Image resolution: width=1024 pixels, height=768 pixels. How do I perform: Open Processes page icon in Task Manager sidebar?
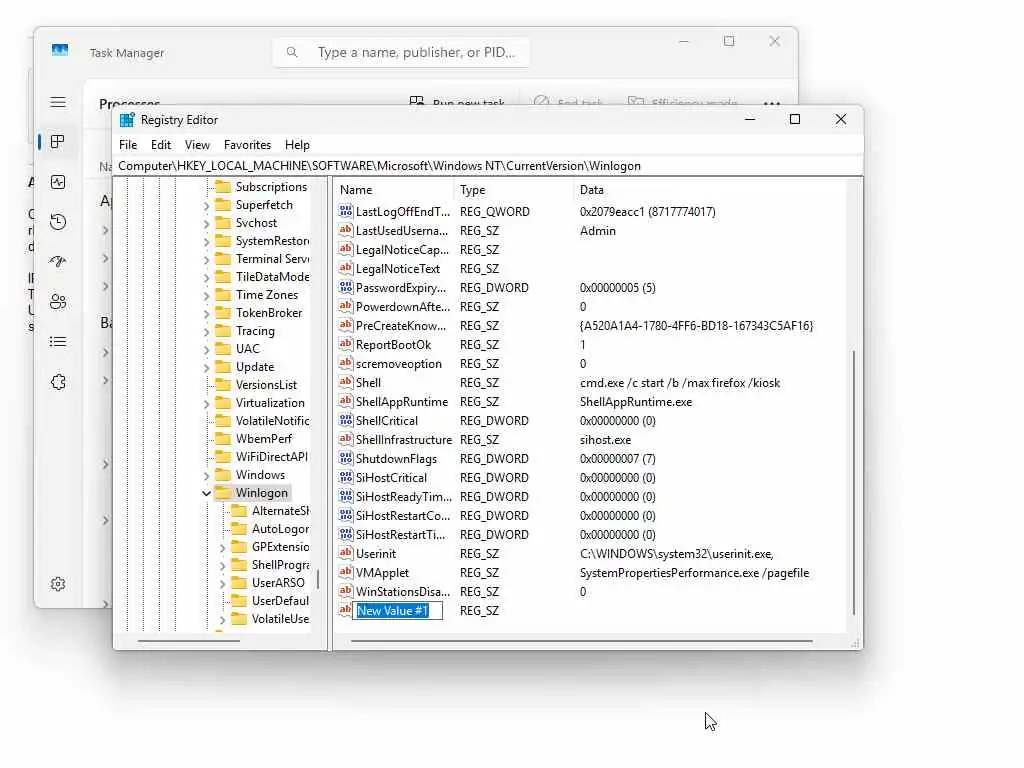57,142
